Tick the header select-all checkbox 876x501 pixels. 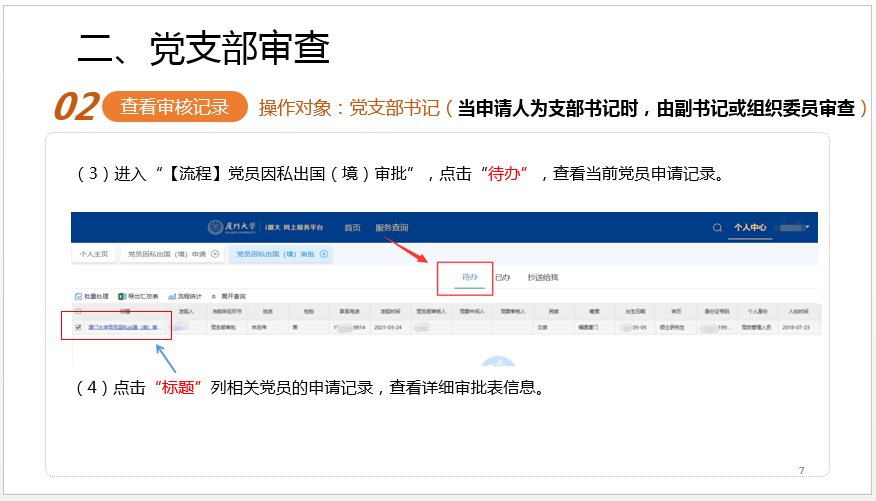coord(78,311)
